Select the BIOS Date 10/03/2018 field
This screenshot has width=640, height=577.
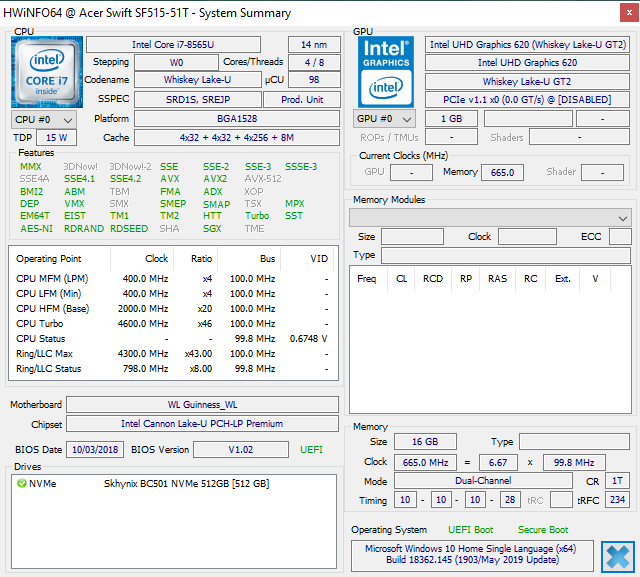click(95, 450)
